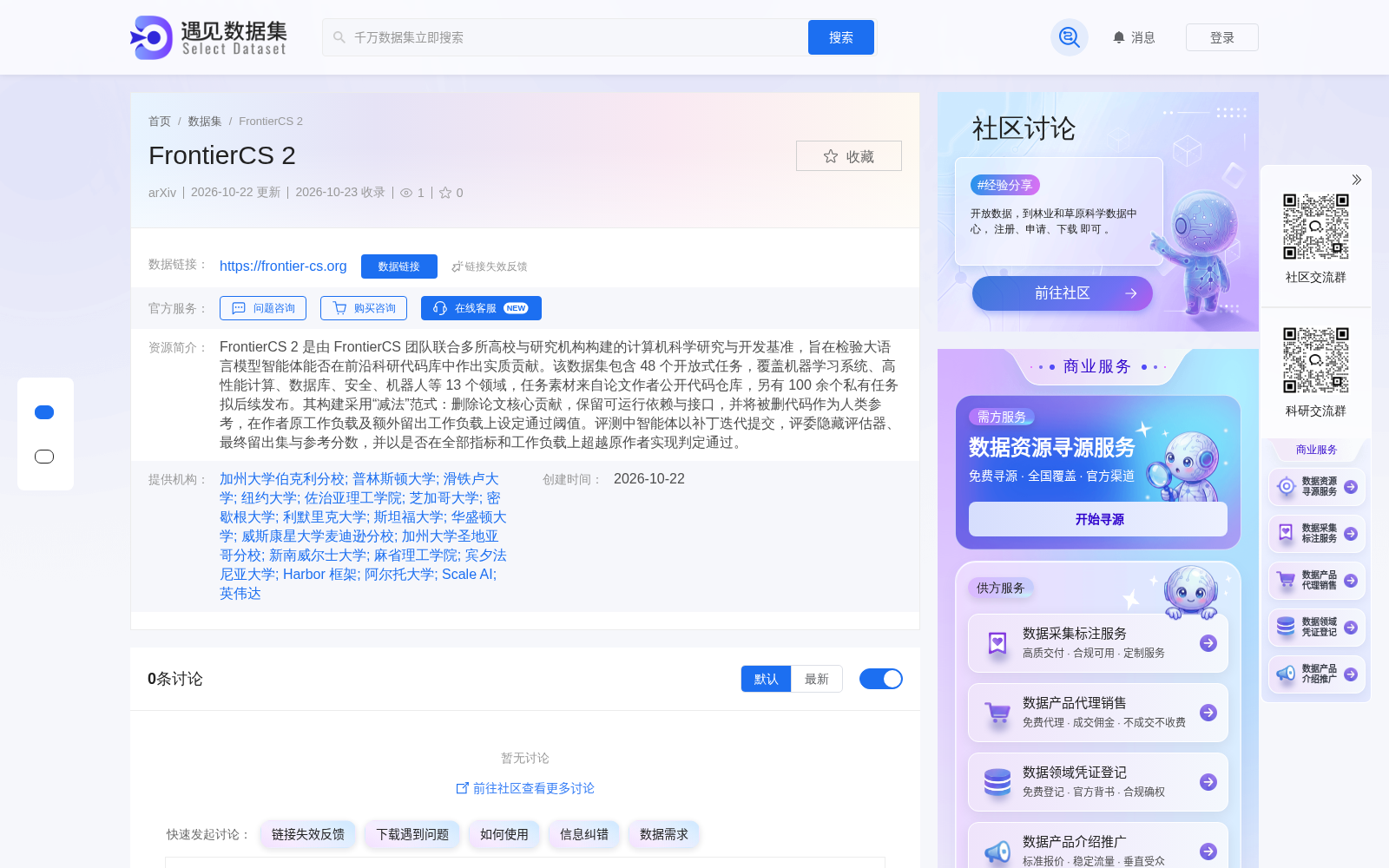
Task: Click the star count icon under title
Action: point(445,193)
